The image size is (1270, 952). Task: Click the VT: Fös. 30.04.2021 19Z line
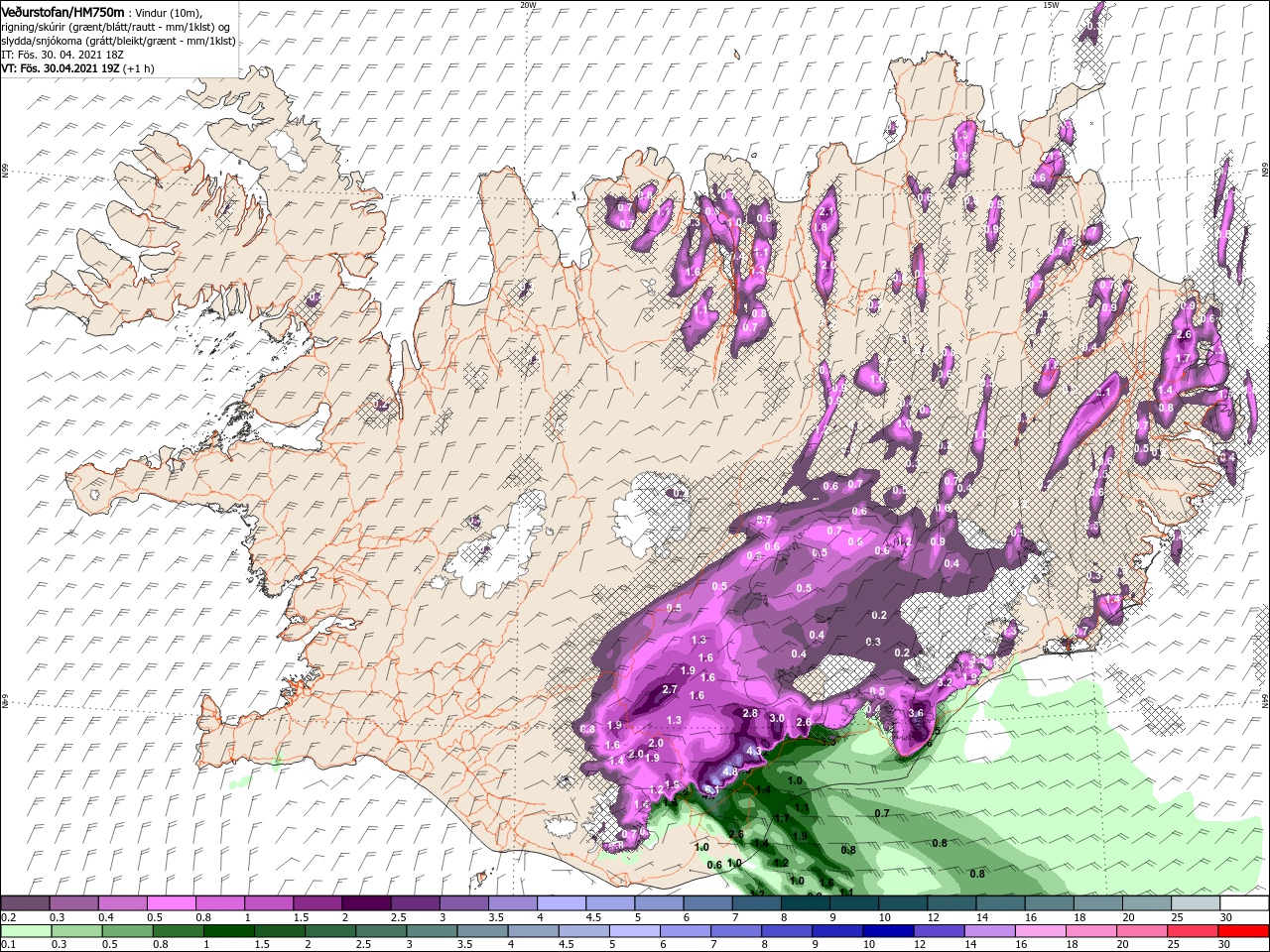[x=59, y=68]
